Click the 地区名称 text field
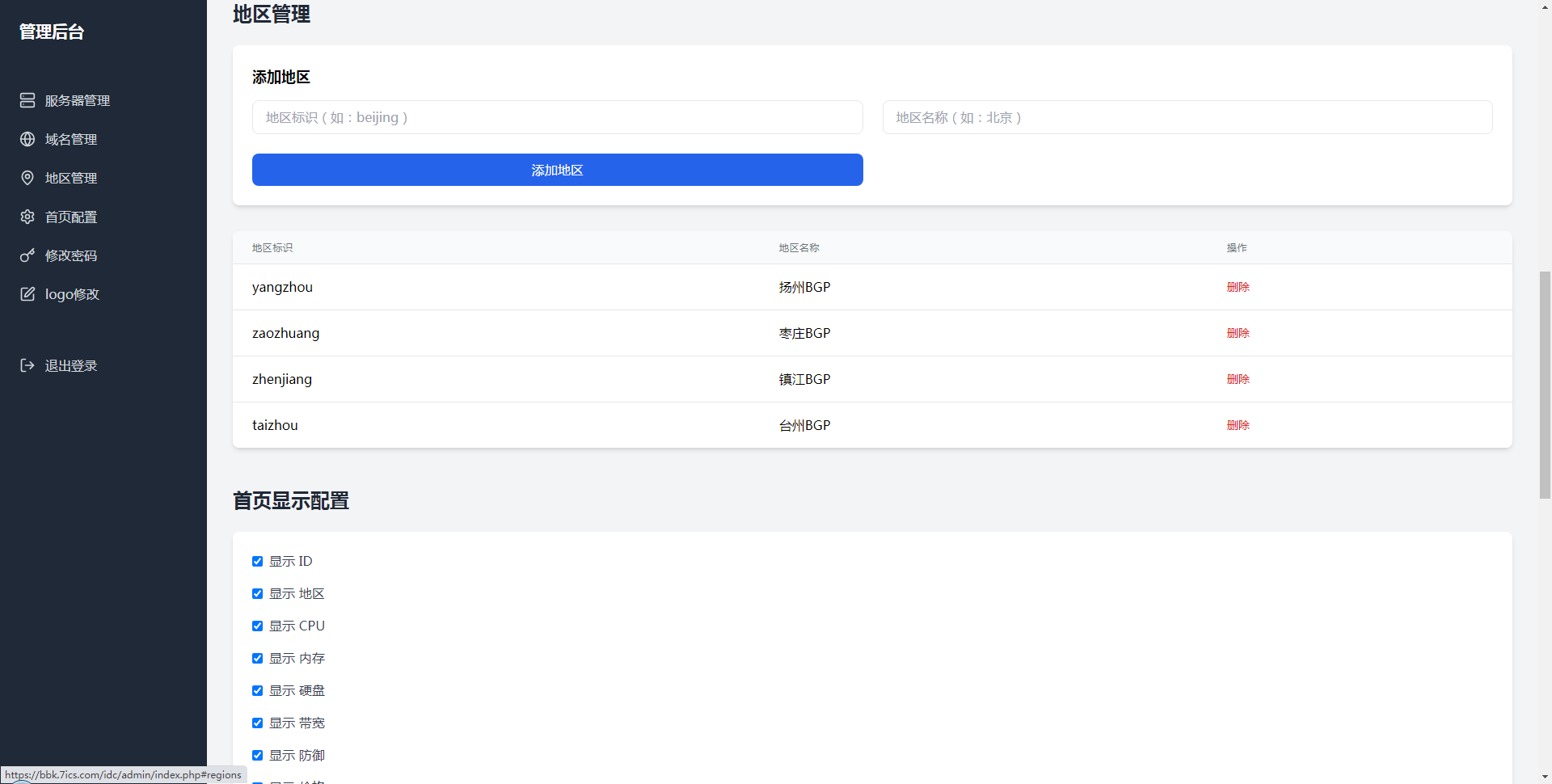 click(x=1187, y=117)
